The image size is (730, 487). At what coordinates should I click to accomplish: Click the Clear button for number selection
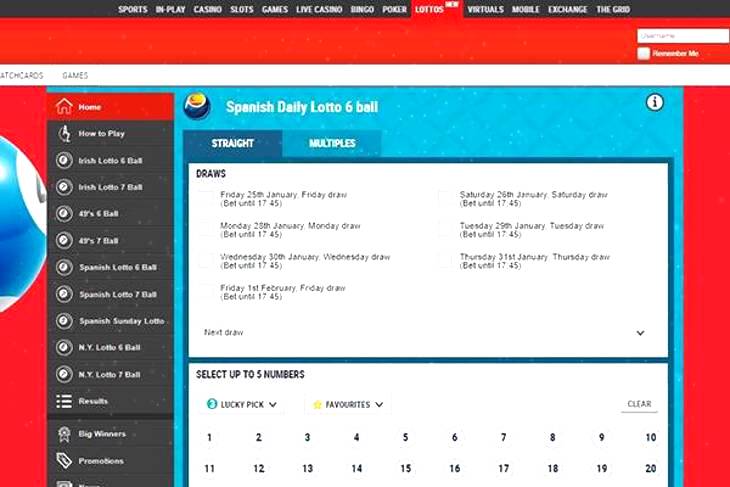coord(639,404)
